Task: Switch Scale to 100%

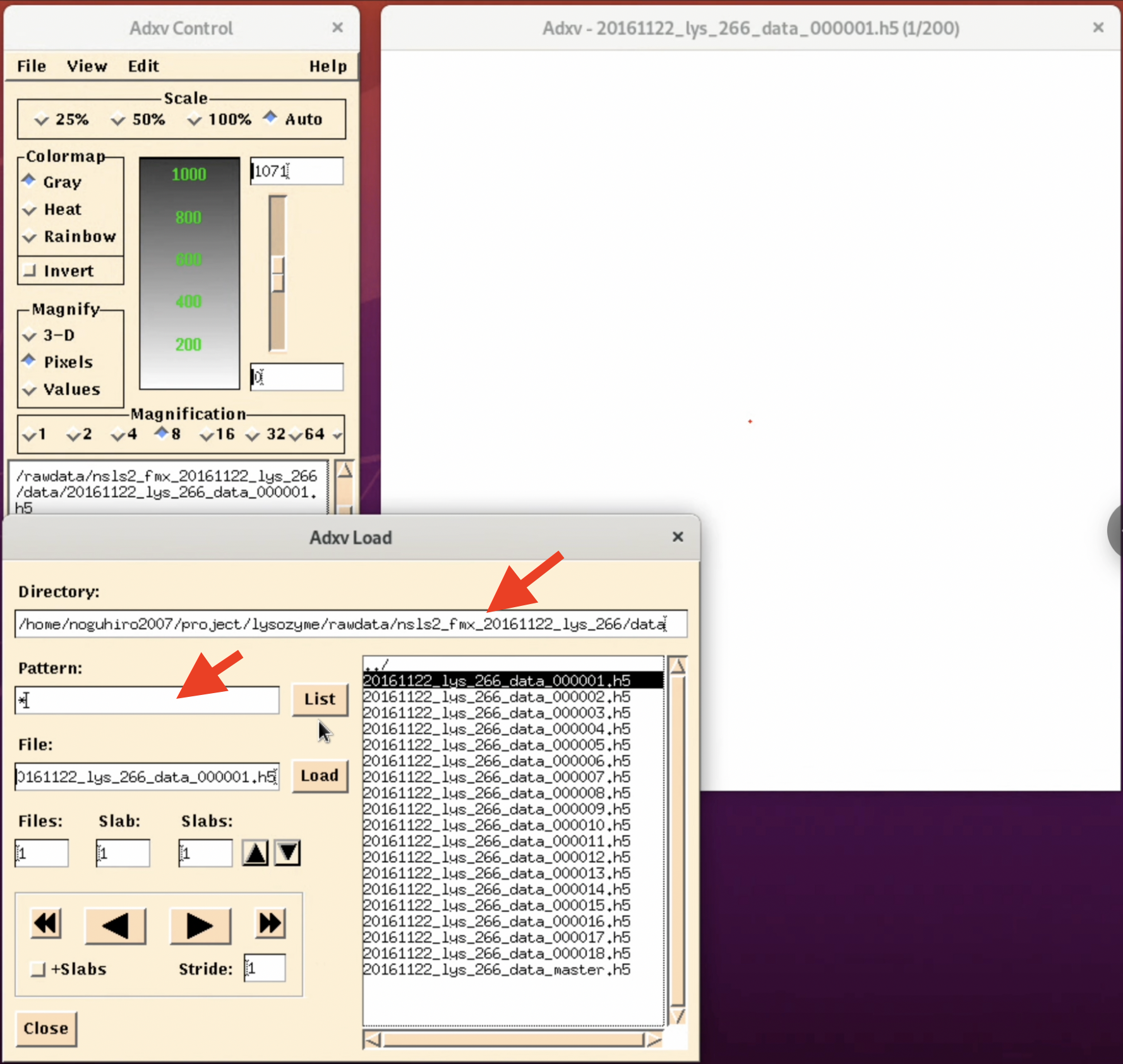Action: coord(194,119)
